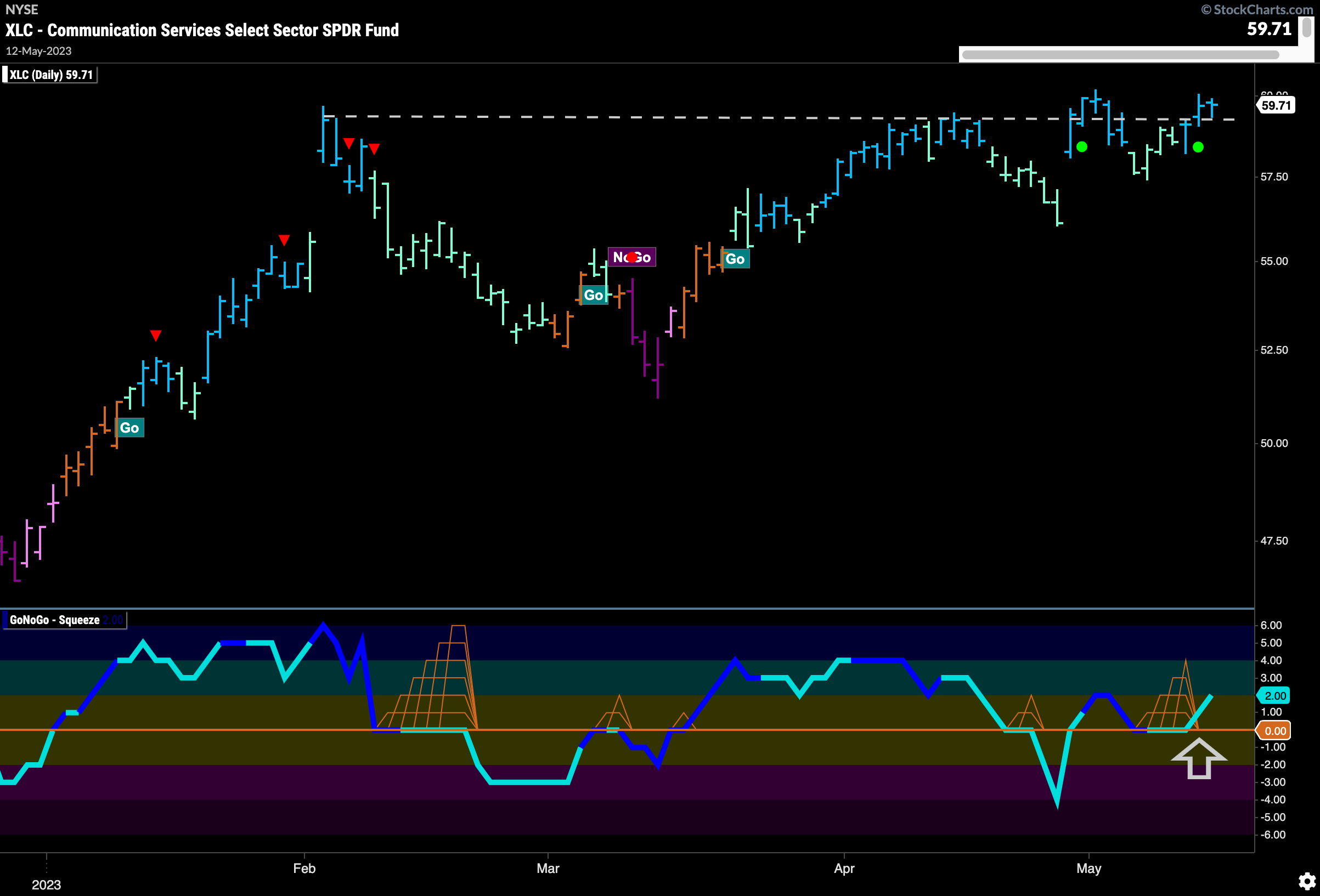The width and height of the screenshot is (1320, 896).
Task: Click the second red triangle after February high
Action: tap(374, 149)
